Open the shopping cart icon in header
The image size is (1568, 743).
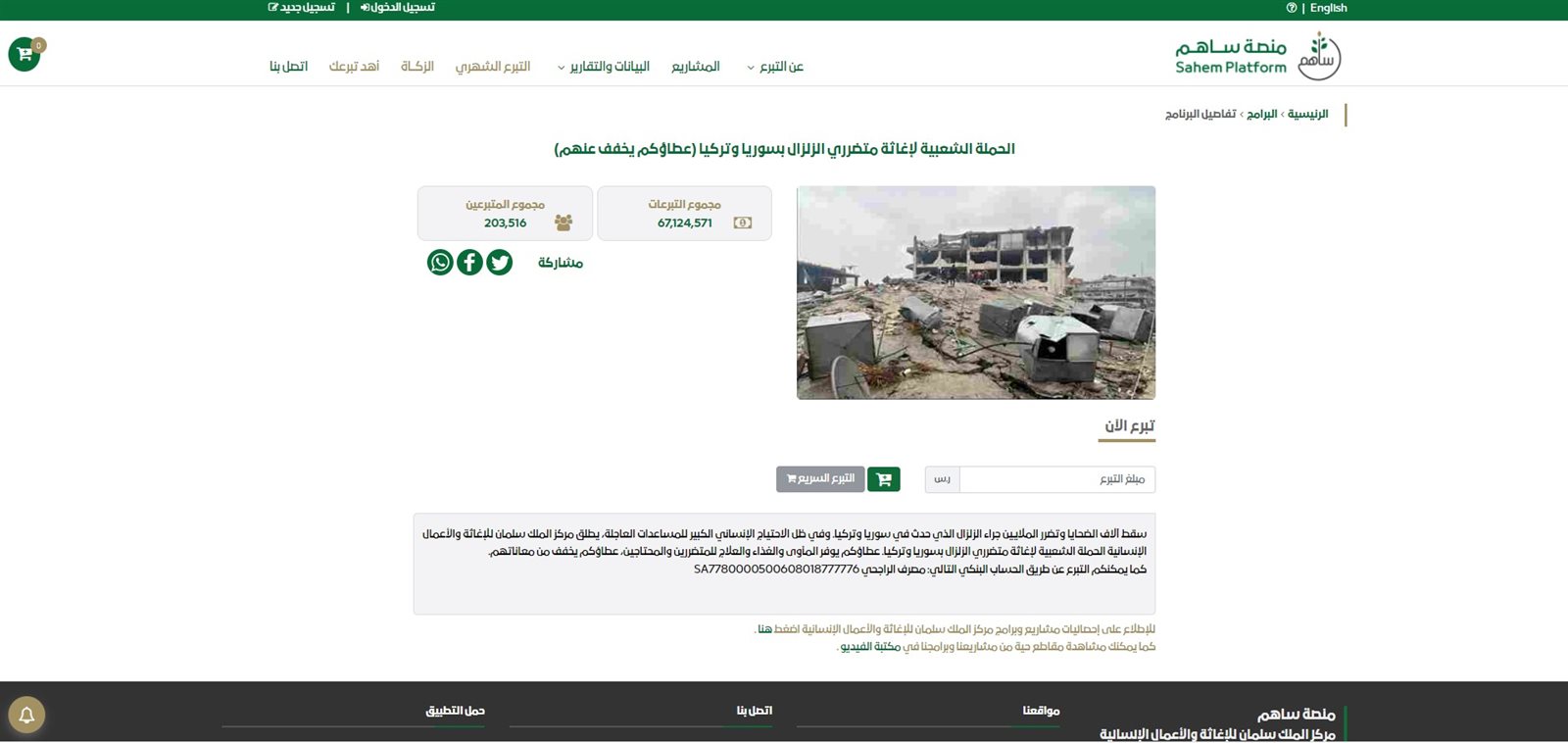tap(24, 54)
